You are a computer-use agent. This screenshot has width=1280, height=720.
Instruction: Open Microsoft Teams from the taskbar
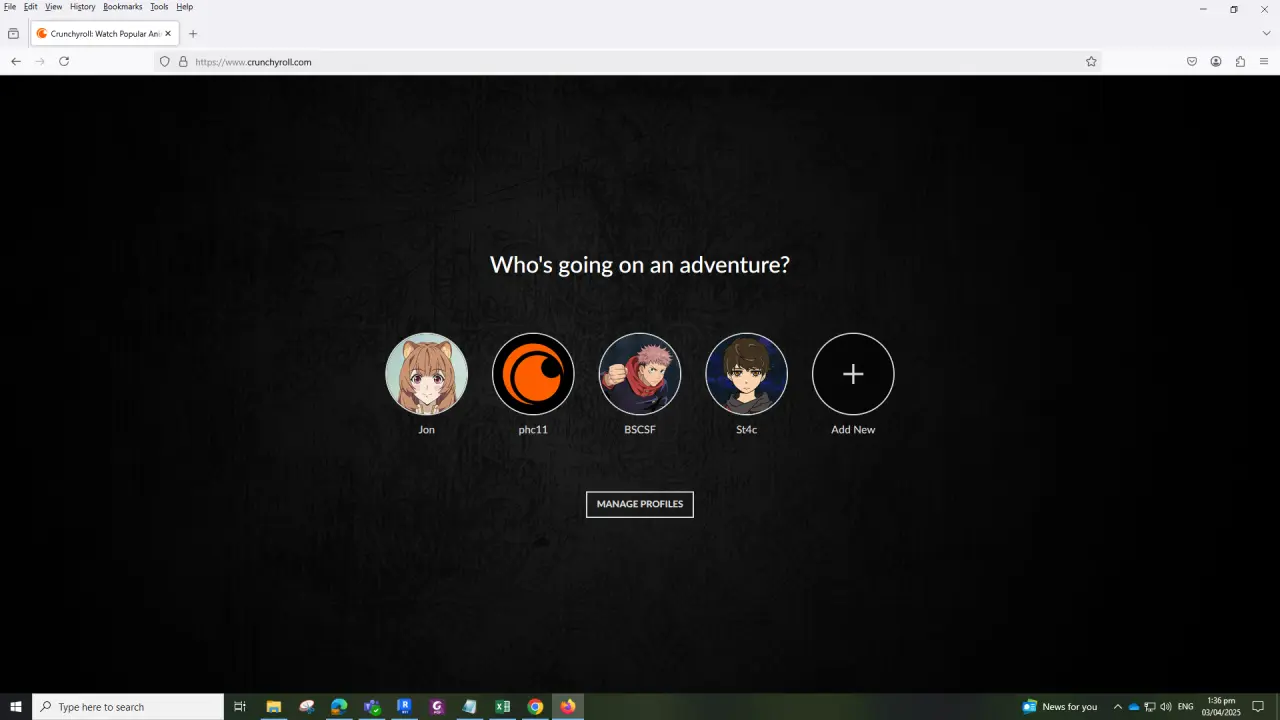point(372,707)
